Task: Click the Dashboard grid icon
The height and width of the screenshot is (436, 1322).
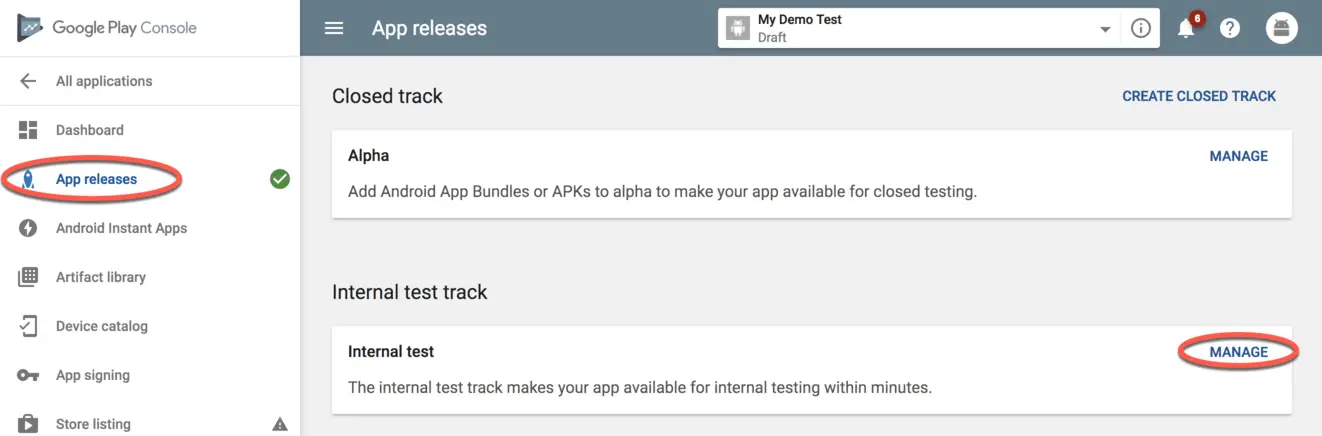Action: 28,130
